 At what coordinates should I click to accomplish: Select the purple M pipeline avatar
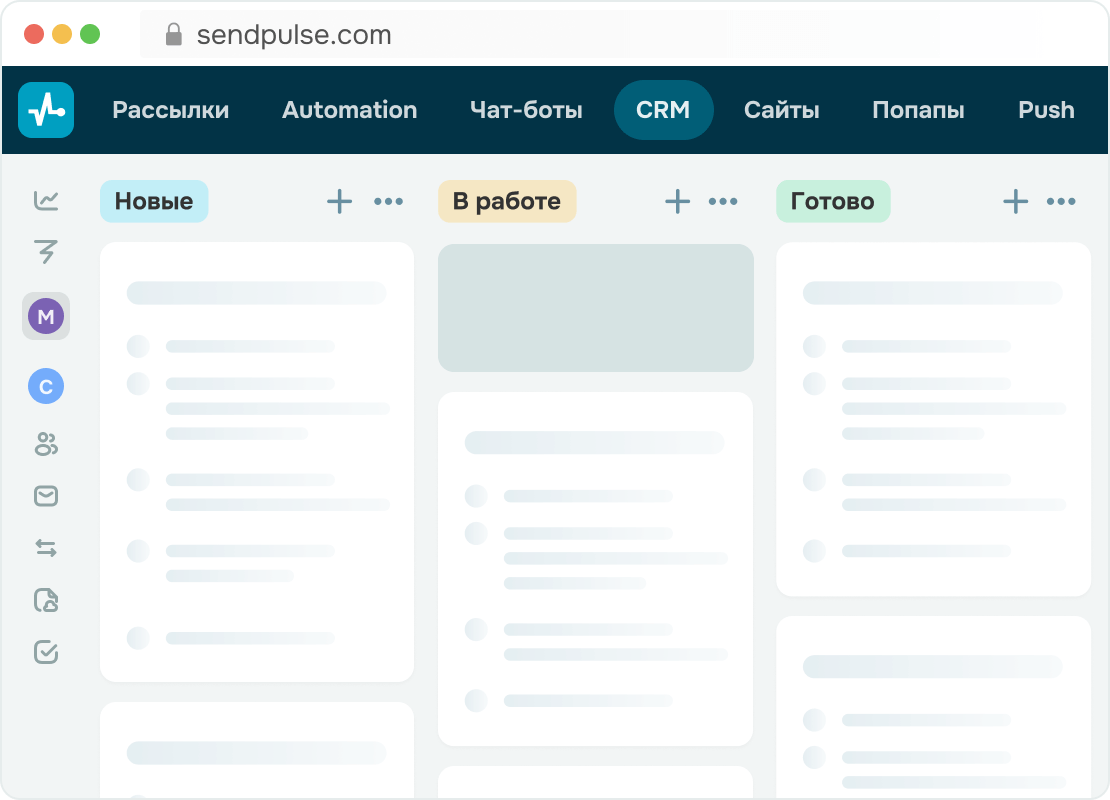pos(46,316)
